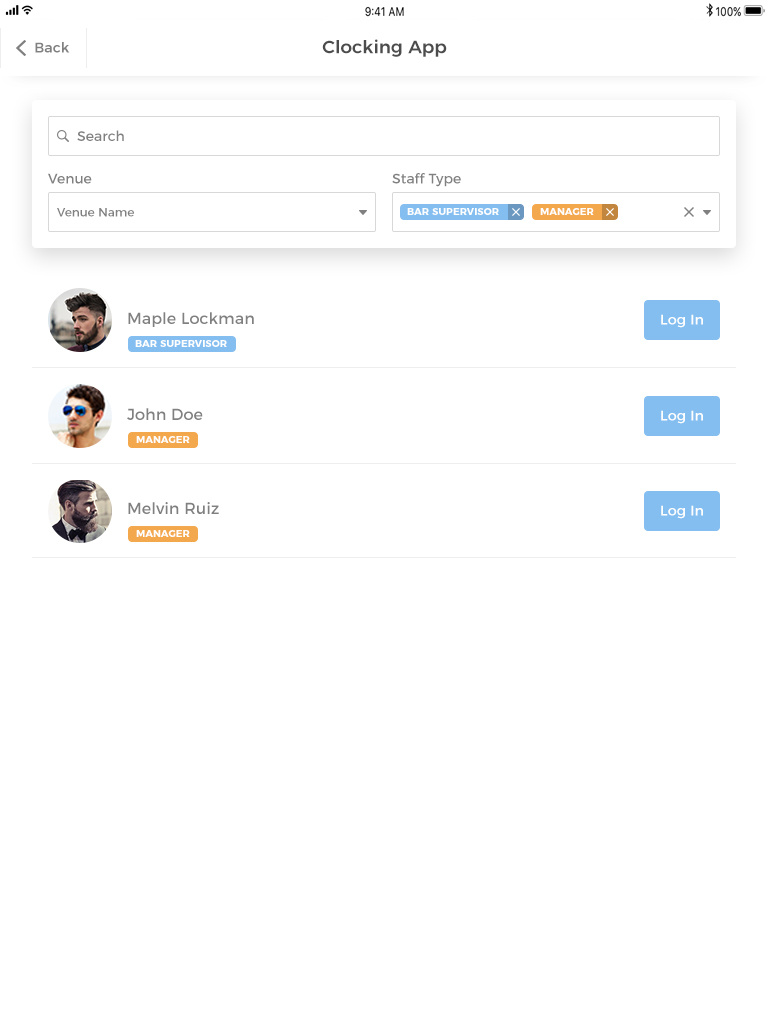
Task: Click the Bar Supervisor badge under Maple
Action: pyautogui.click(x=181, y=344)
